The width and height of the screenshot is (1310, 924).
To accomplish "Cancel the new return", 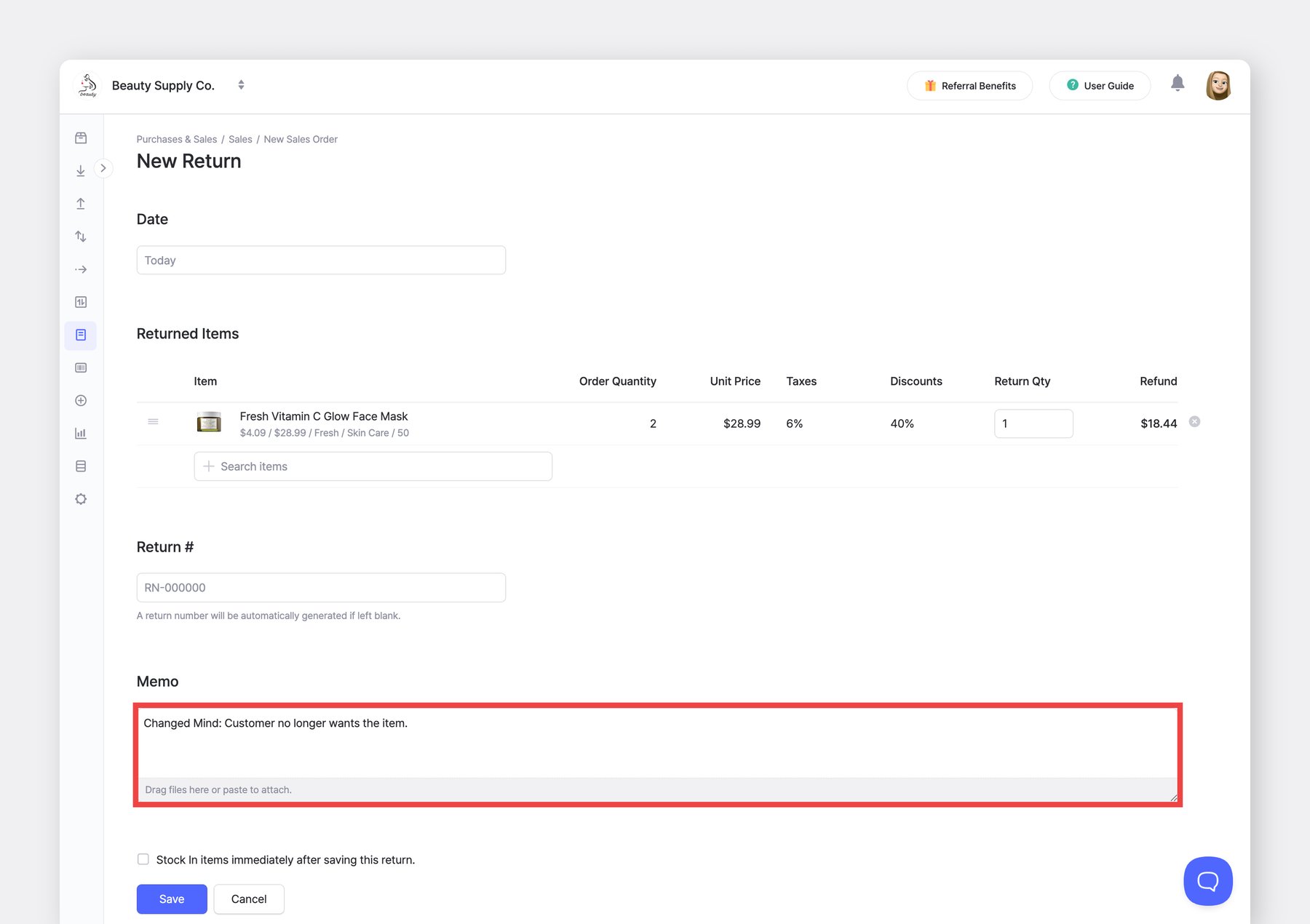I will pyautogui.click(x=249, y=899).
